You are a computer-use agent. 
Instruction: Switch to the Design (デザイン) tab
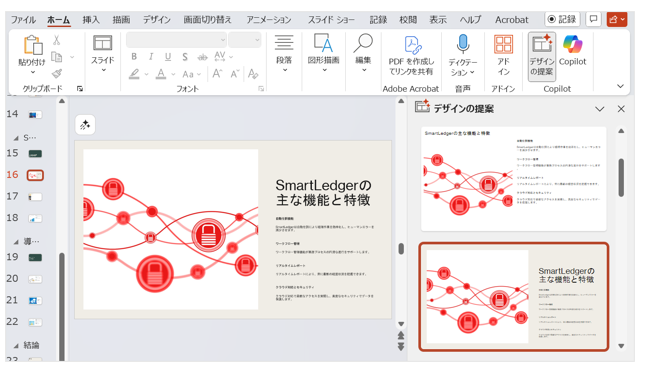tap(157, 20)
